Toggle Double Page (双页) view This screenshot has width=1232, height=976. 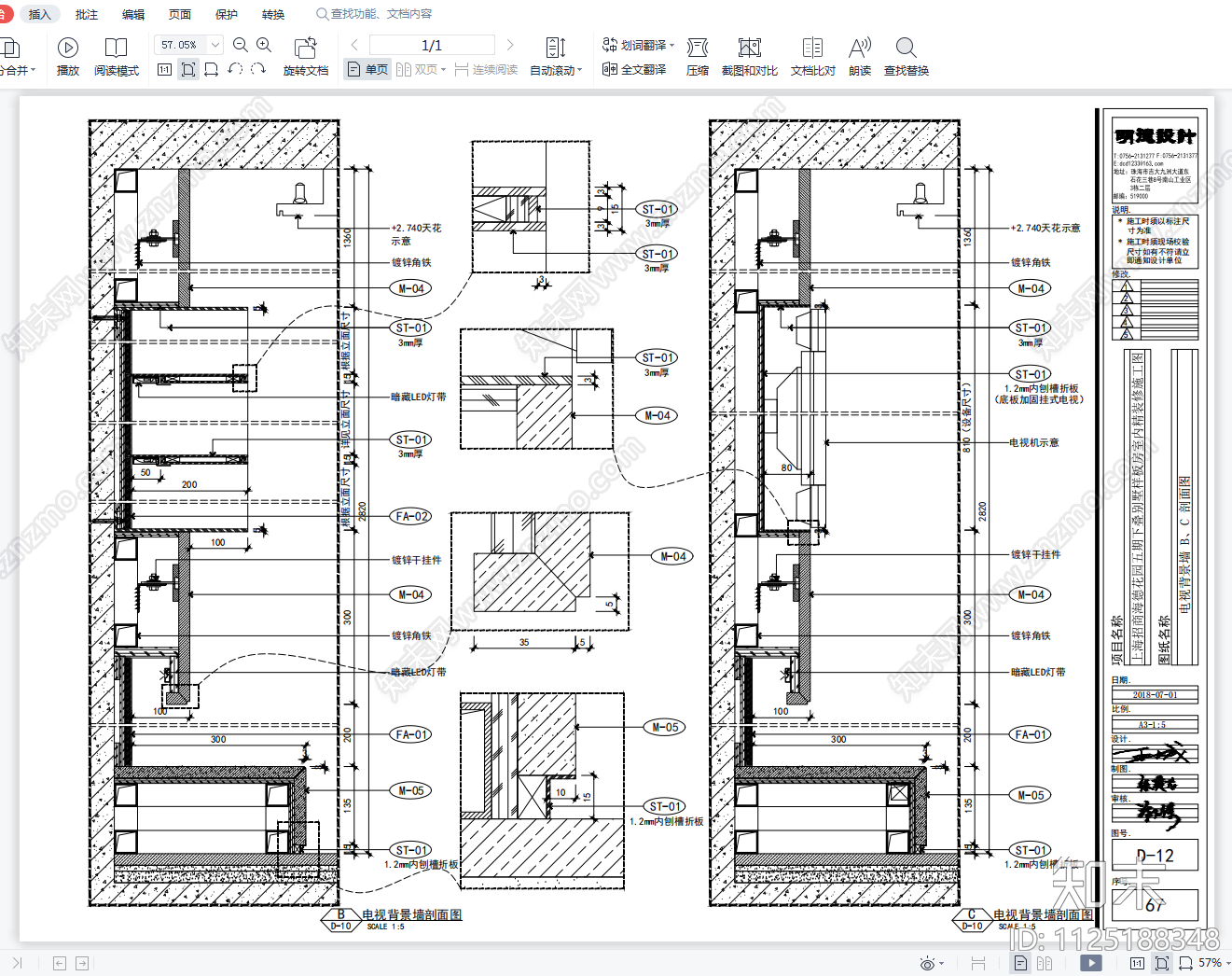(421, 70)
